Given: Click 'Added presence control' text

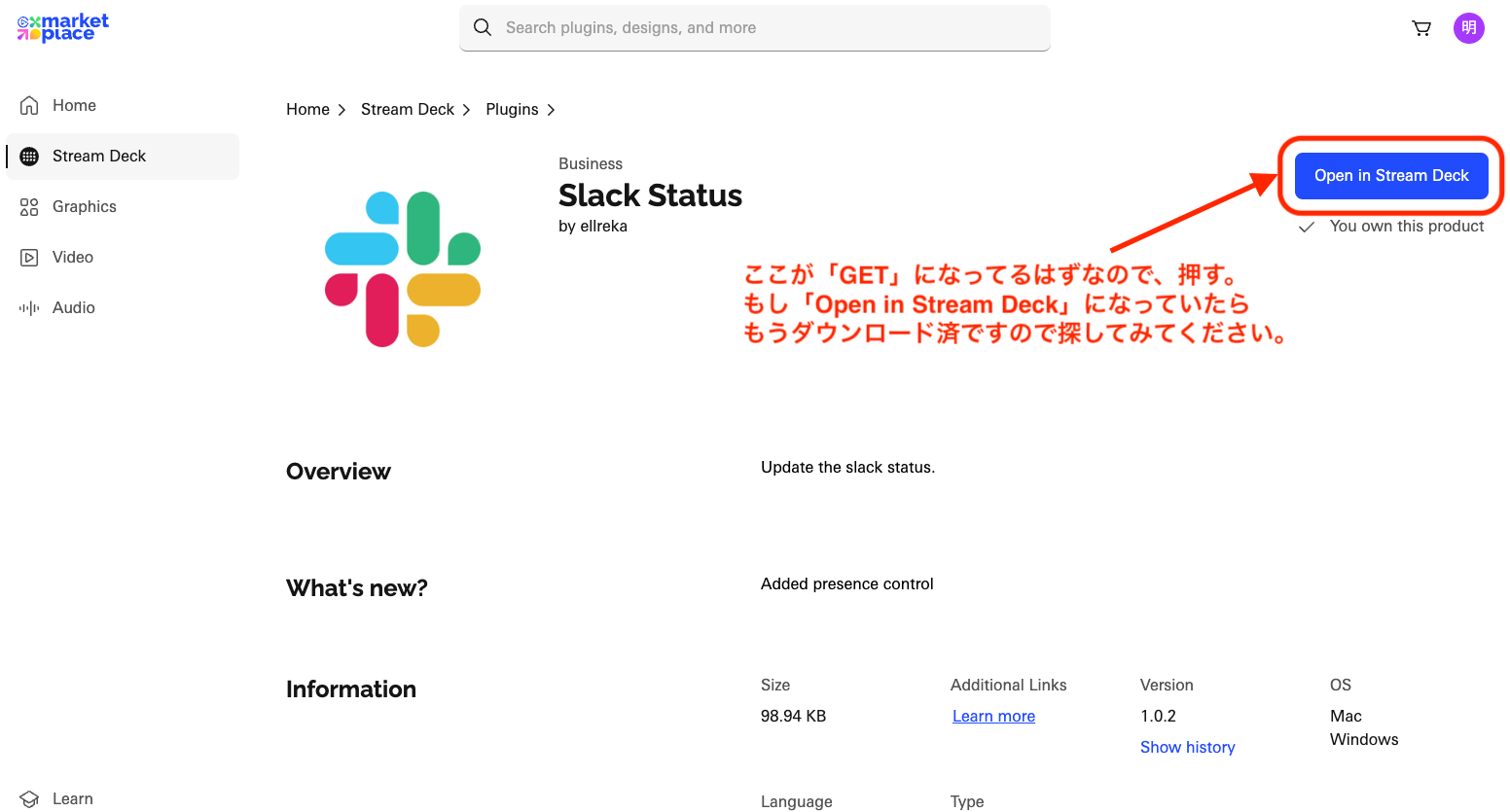Looking at the screenshot, I should coord(846,583).
